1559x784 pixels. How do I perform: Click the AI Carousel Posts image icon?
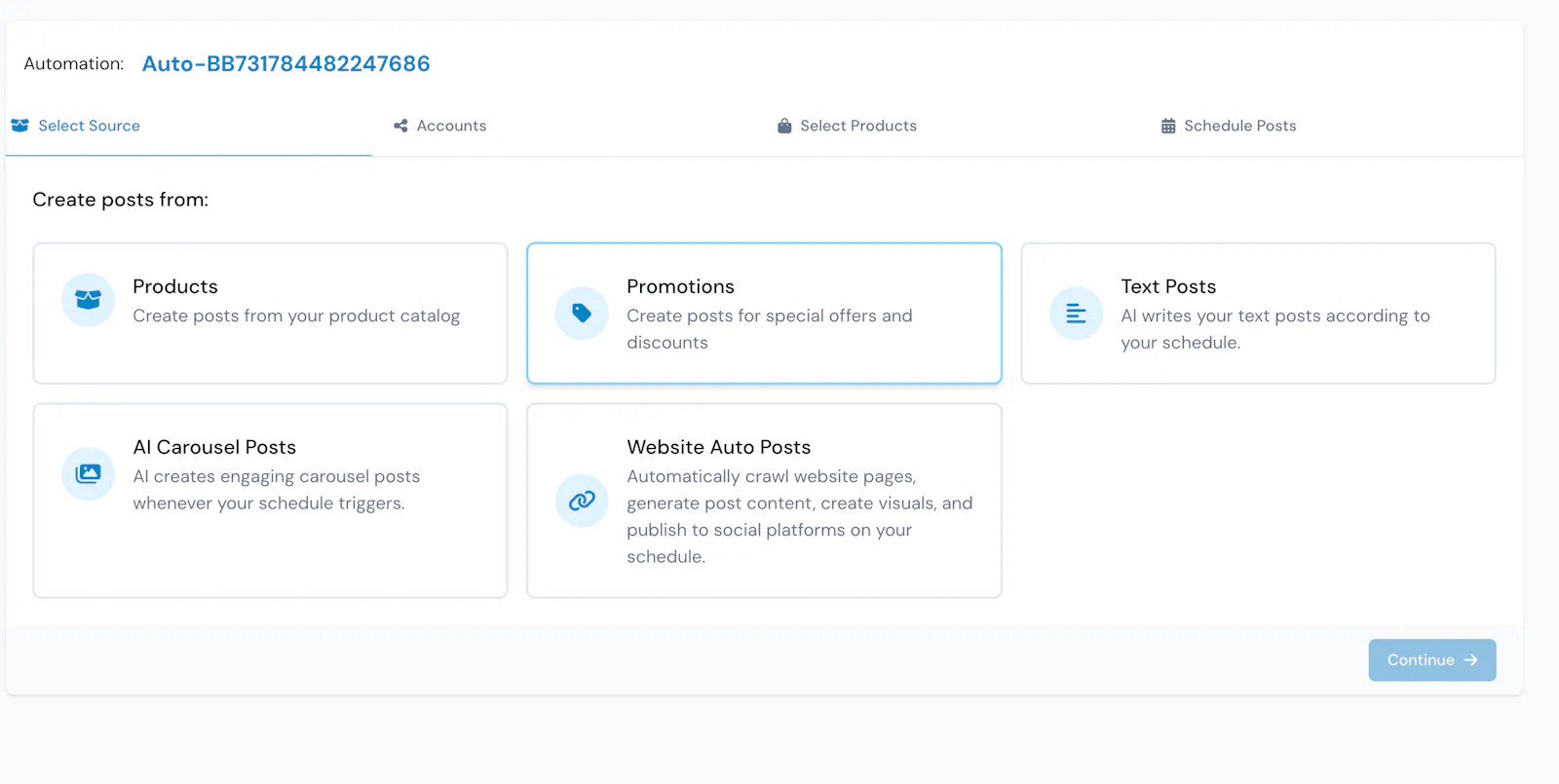pos(88,473)
